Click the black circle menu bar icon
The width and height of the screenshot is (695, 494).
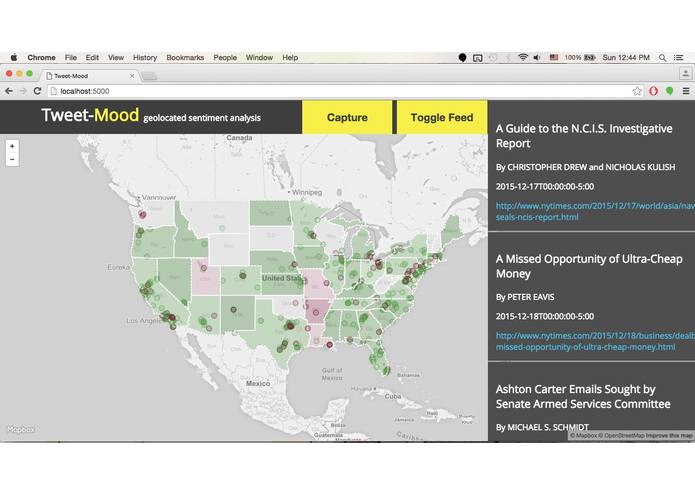pyautogui.click(x=462, y=58)
